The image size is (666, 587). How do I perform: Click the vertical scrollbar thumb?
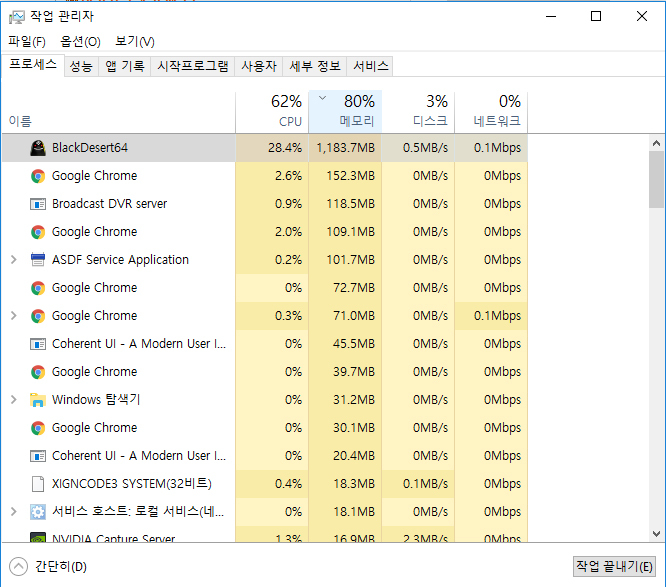(656, 179)
